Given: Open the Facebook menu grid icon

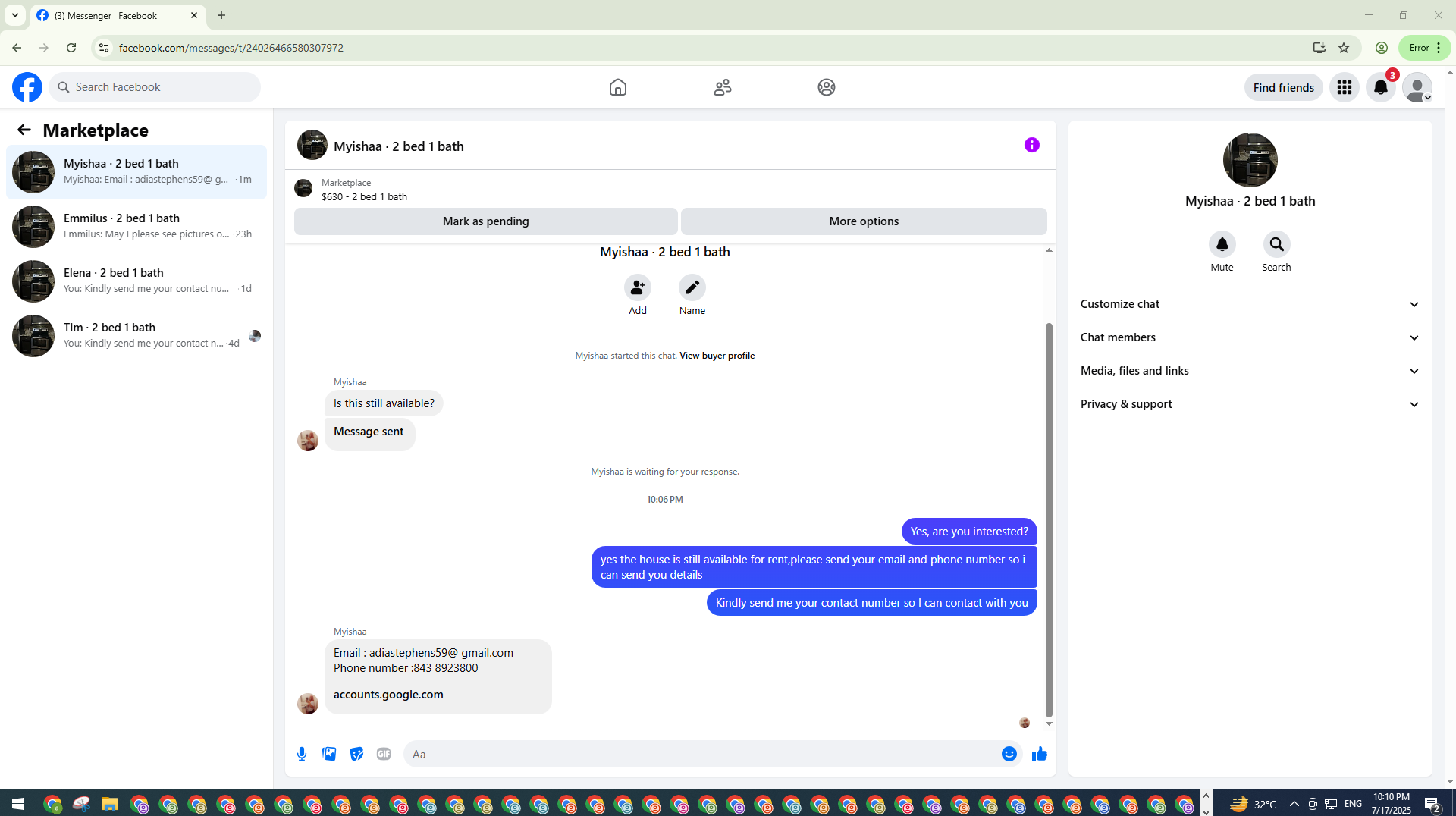Looking at the screenshot, I should pos(1345,87).
